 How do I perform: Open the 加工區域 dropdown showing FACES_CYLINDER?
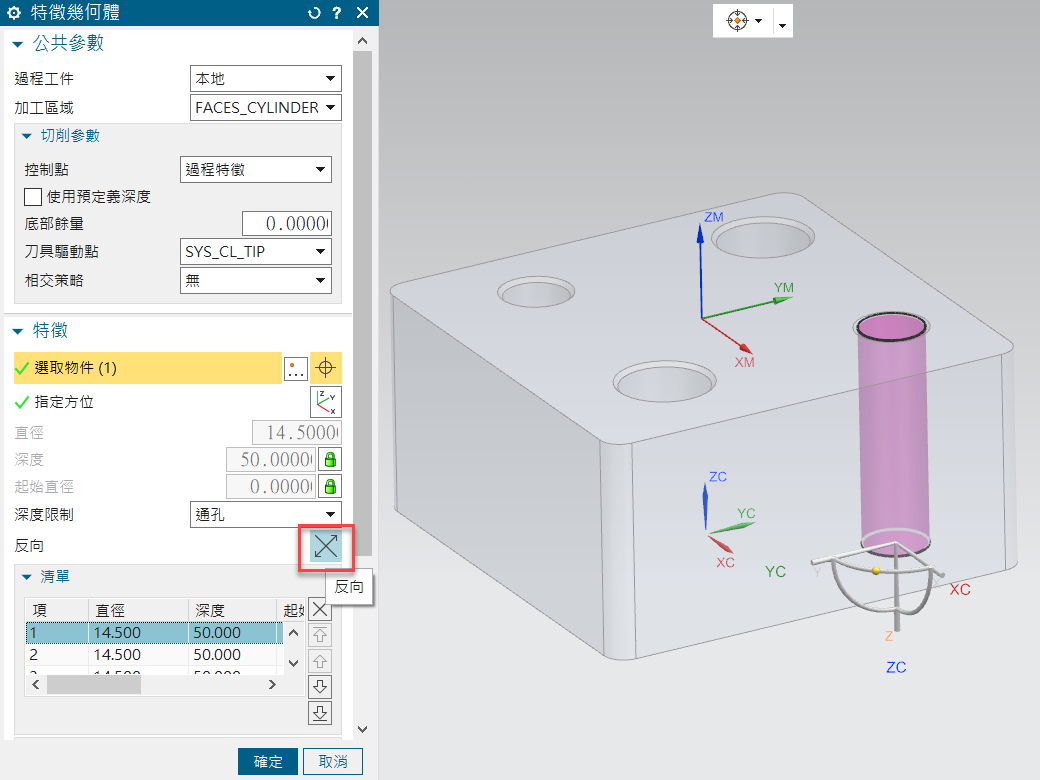[265, 107]
